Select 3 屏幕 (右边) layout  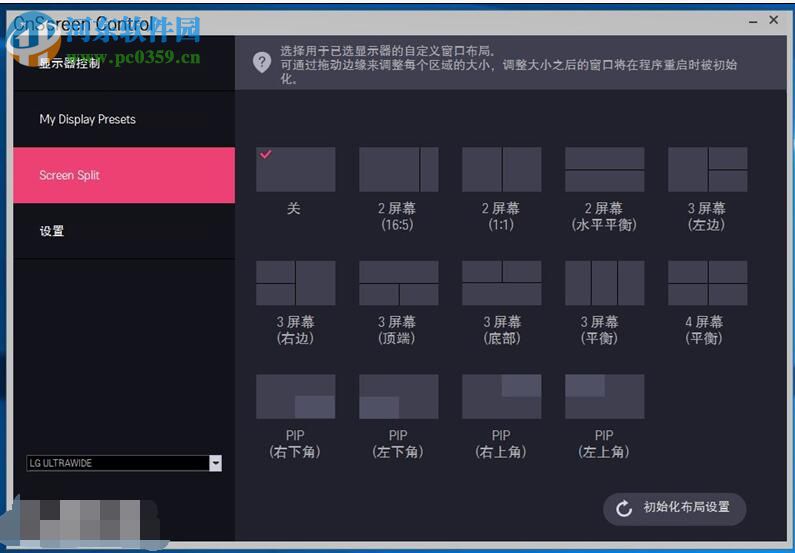pyautogui.click(x=296, y=283)
